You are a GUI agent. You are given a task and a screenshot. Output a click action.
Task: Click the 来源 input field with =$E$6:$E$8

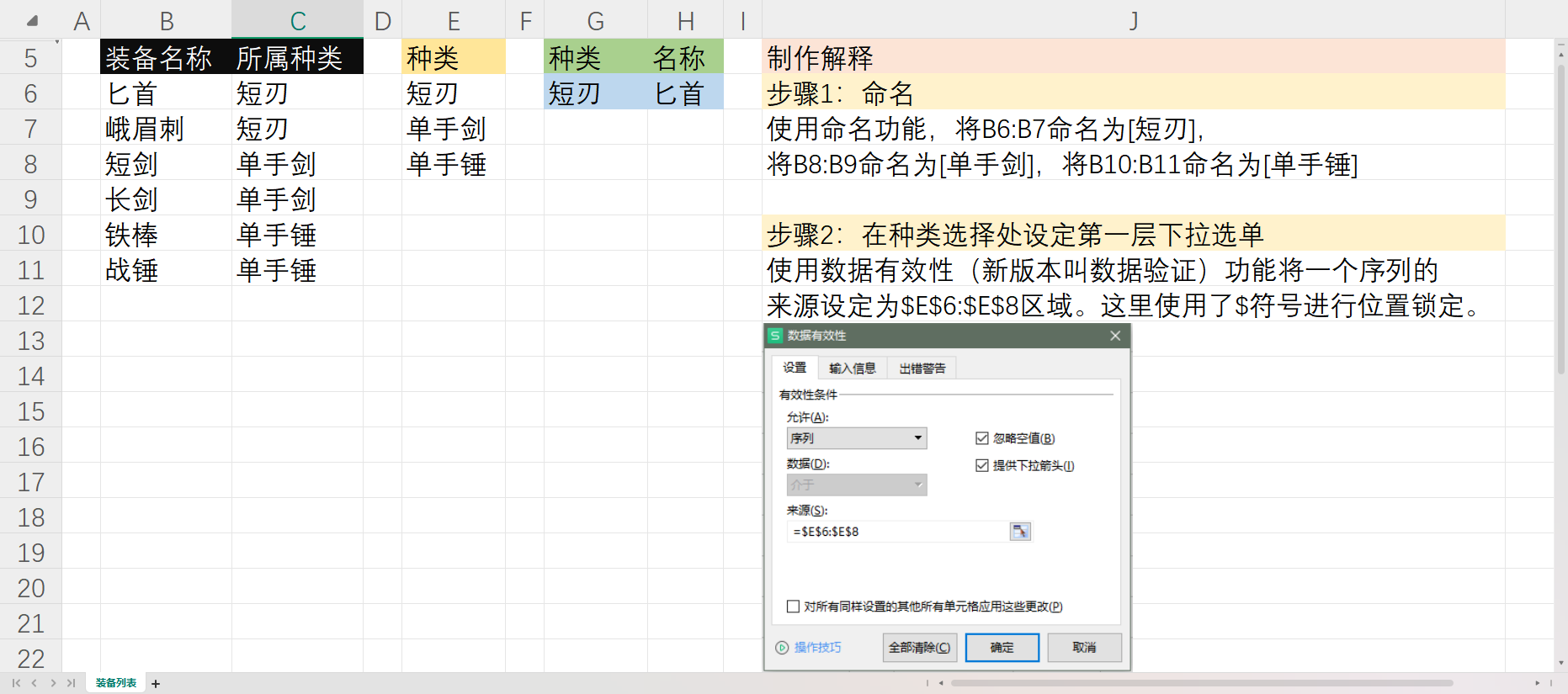[x=896, y=532]
